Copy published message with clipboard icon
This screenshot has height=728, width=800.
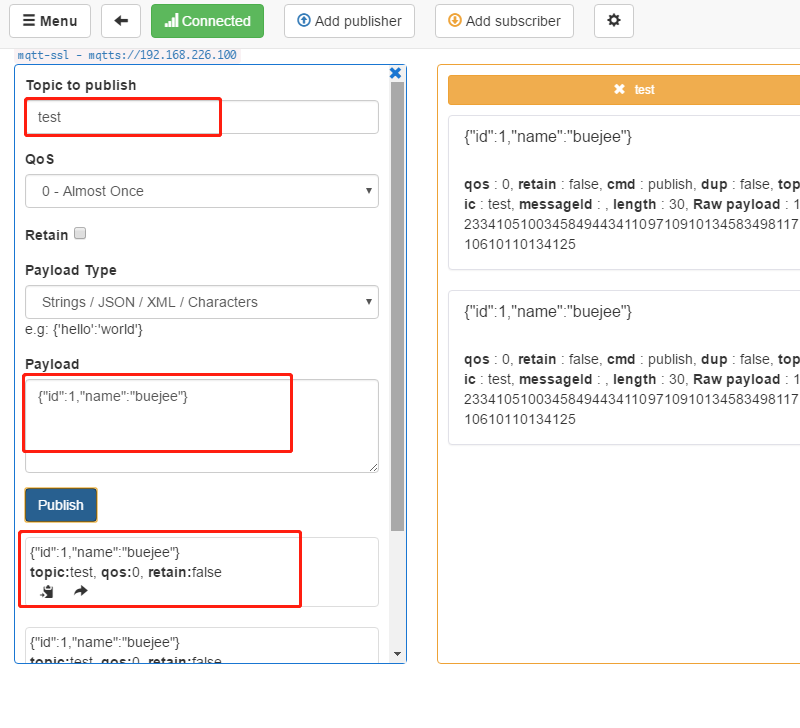[46, 591]
